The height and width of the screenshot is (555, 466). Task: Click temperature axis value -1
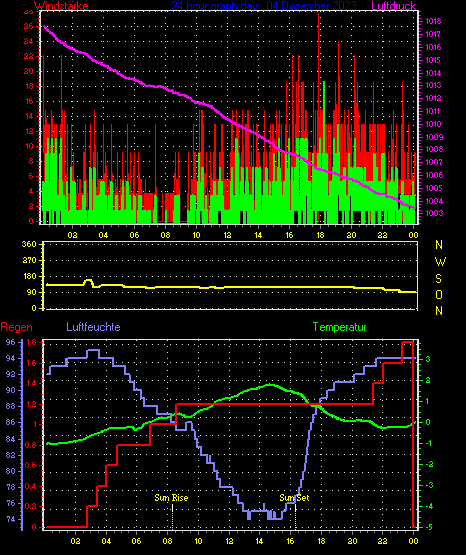pos(428,444)
